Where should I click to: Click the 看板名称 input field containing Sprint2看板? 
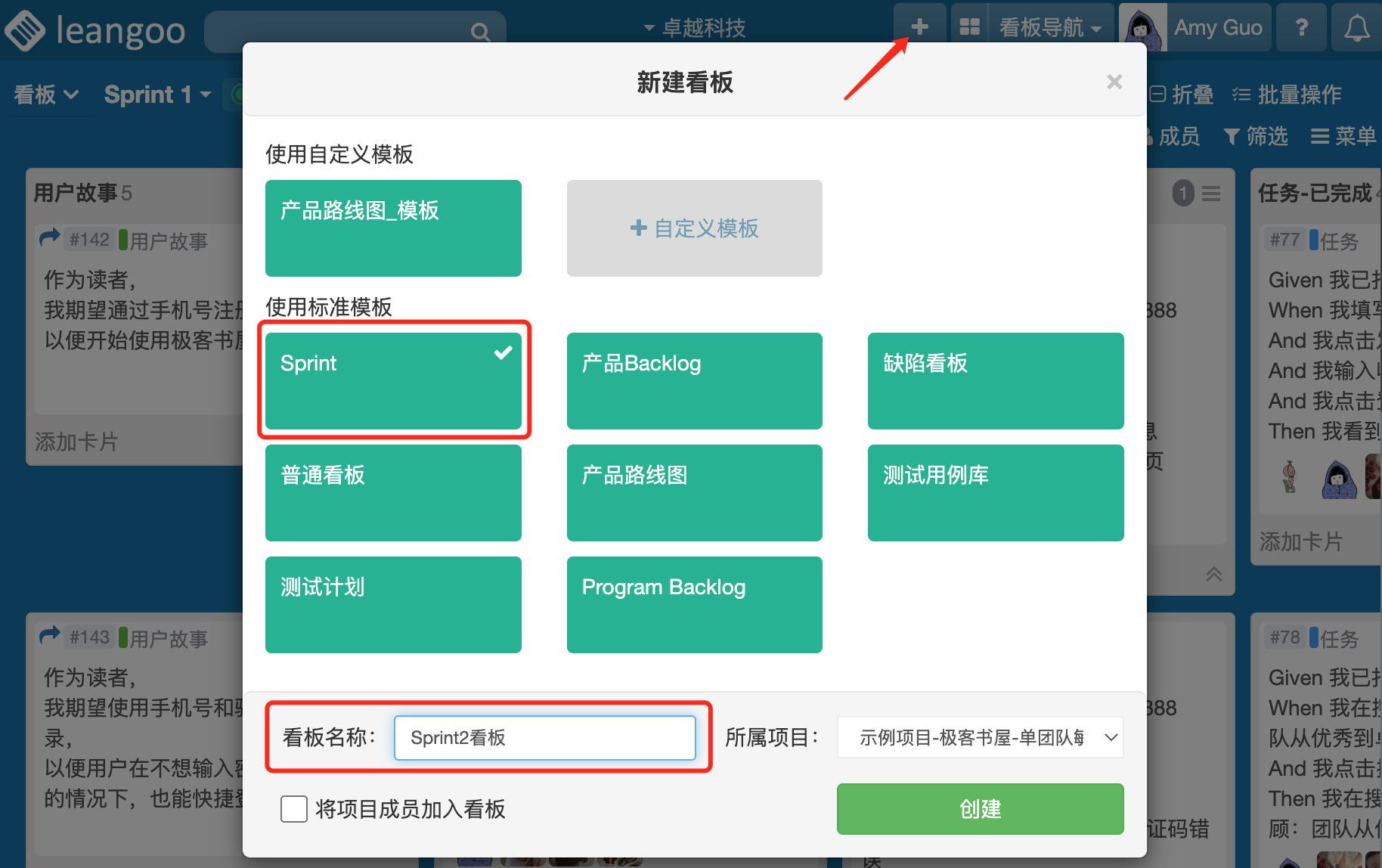coord(546,737)
